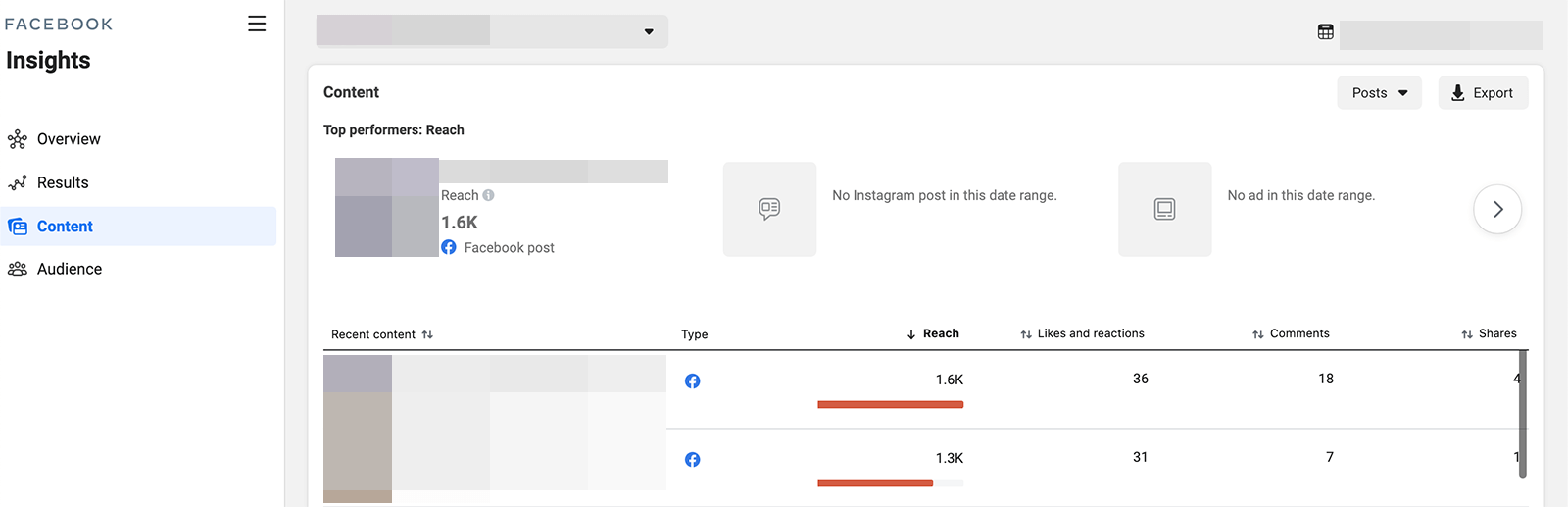This screenshot has height=507, width=1568.
Task: Open the Posts dropdown filter
Action: coord(1379,93)
